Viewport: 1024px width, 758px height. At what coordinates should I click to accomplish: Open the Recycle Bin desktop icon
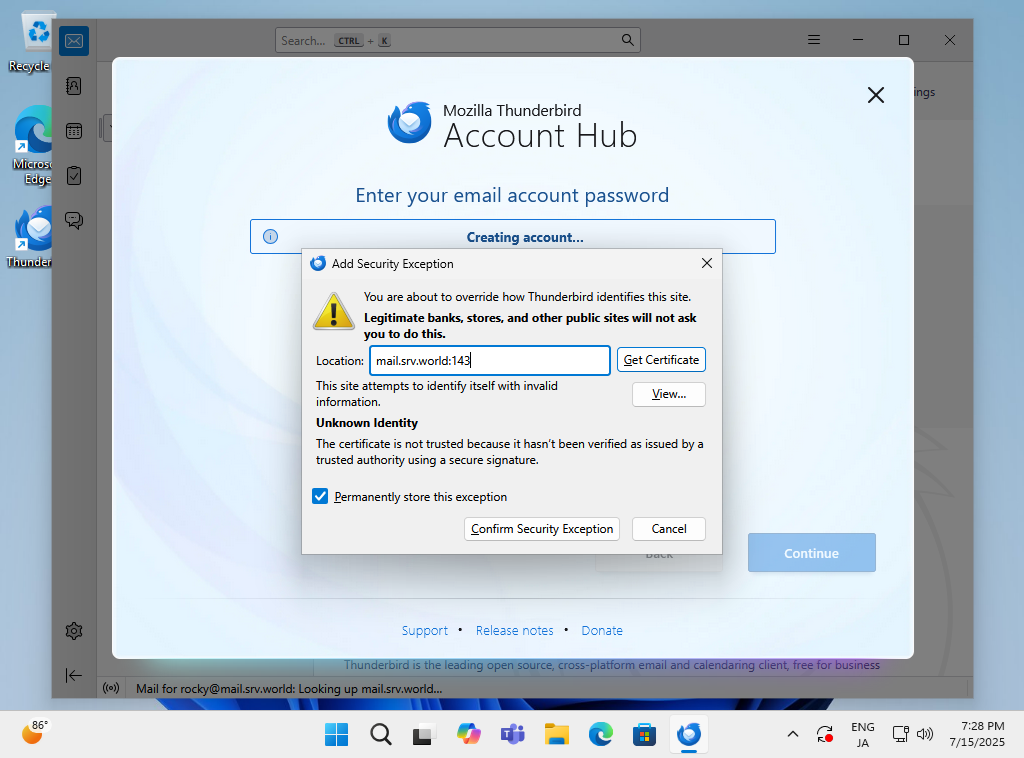(30, 42)
